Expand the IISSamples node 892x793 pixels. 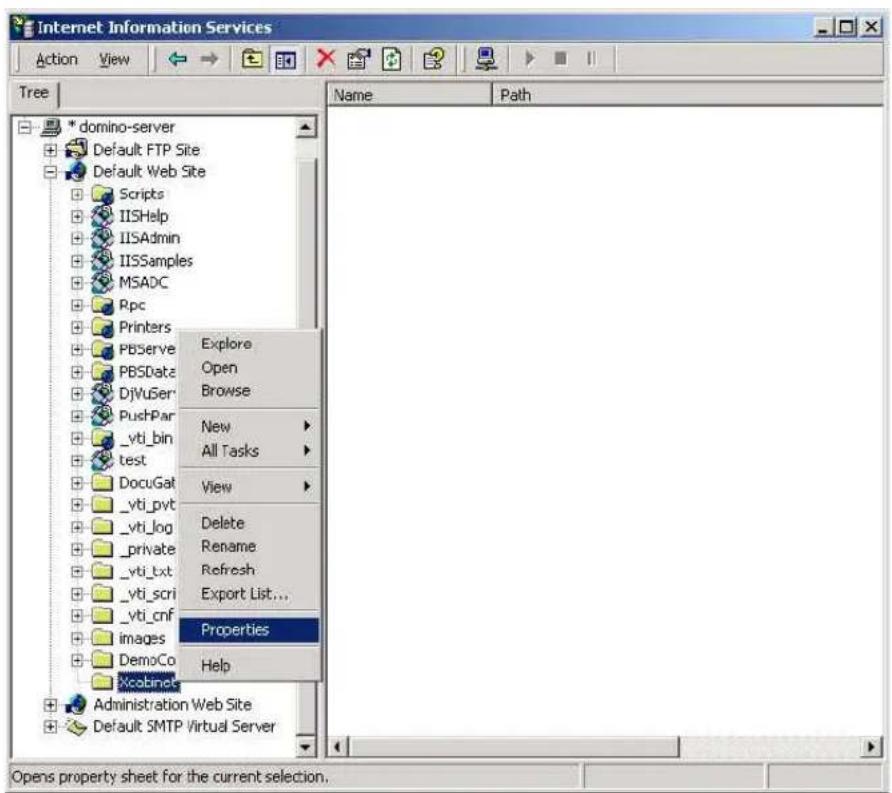pyautogui.click(x=77, y=261)
